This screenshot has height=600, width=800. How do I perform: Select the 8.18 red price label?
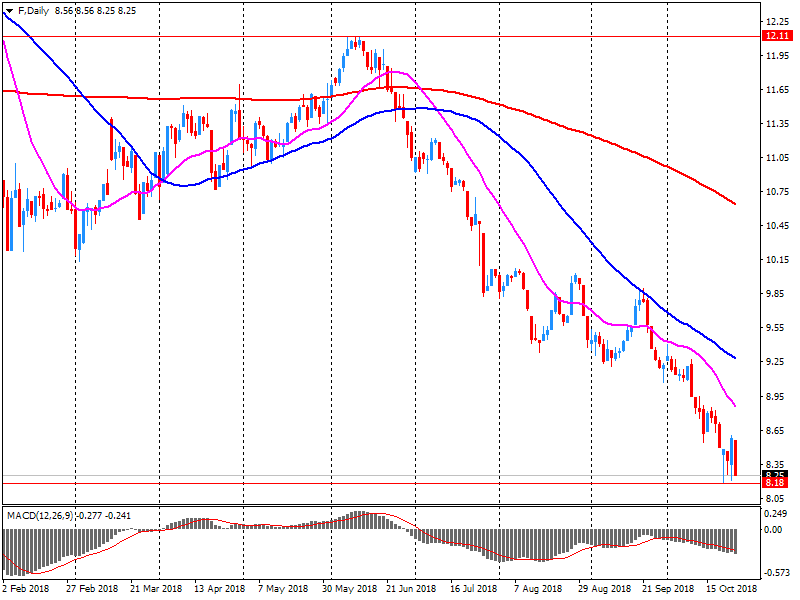tap(775, 483)
